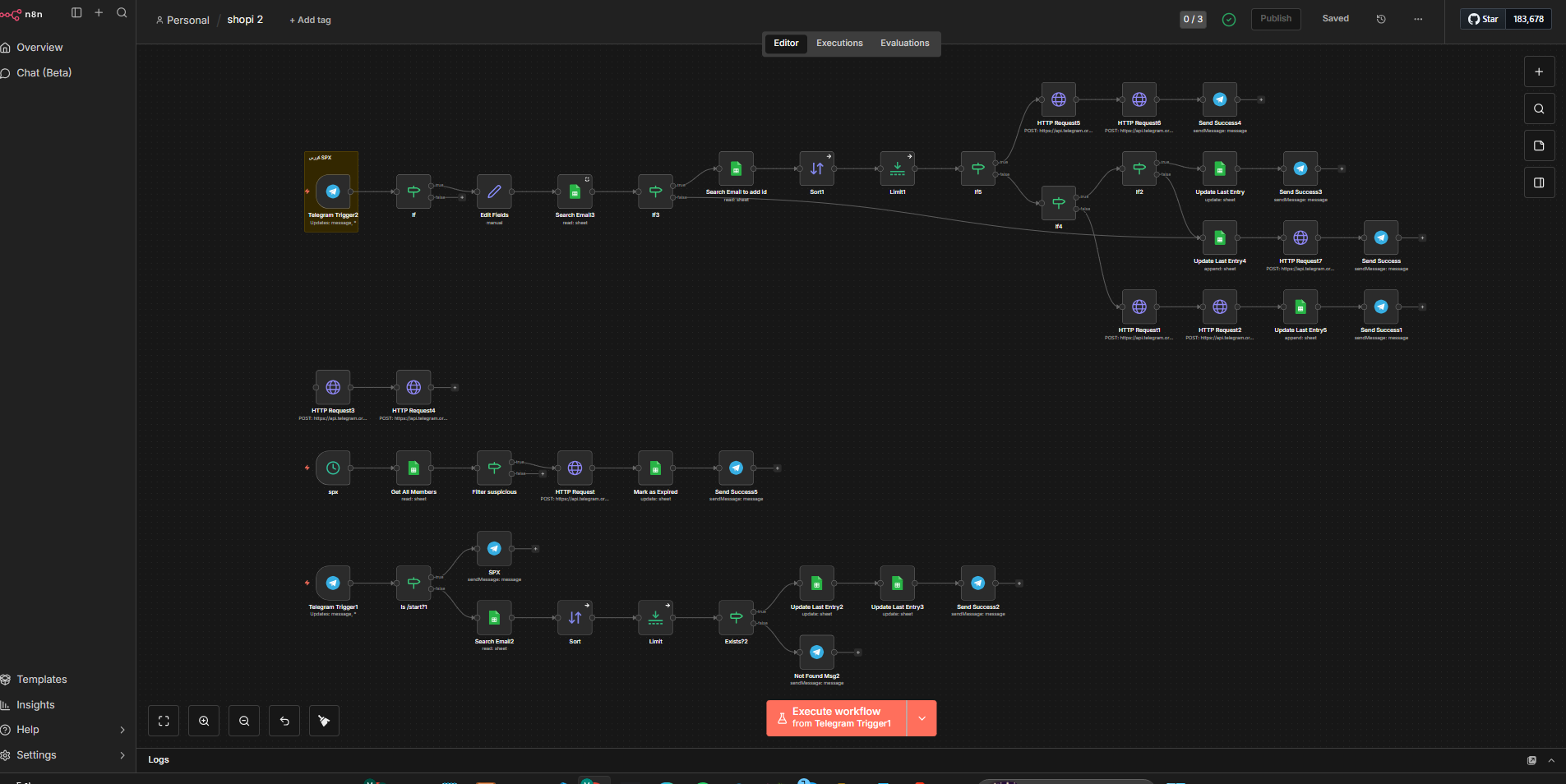Zoom in on the canvas
Screen dimensions: 1566x784
pos(204,722)
